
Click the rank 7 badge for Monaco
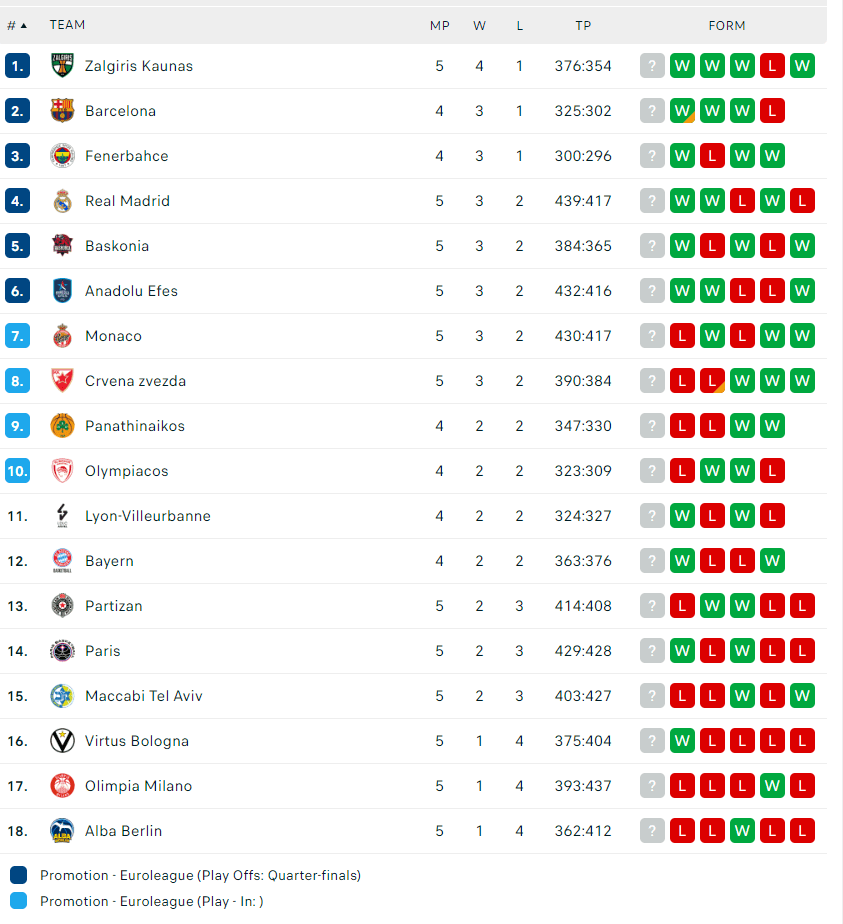coord(17,336)
